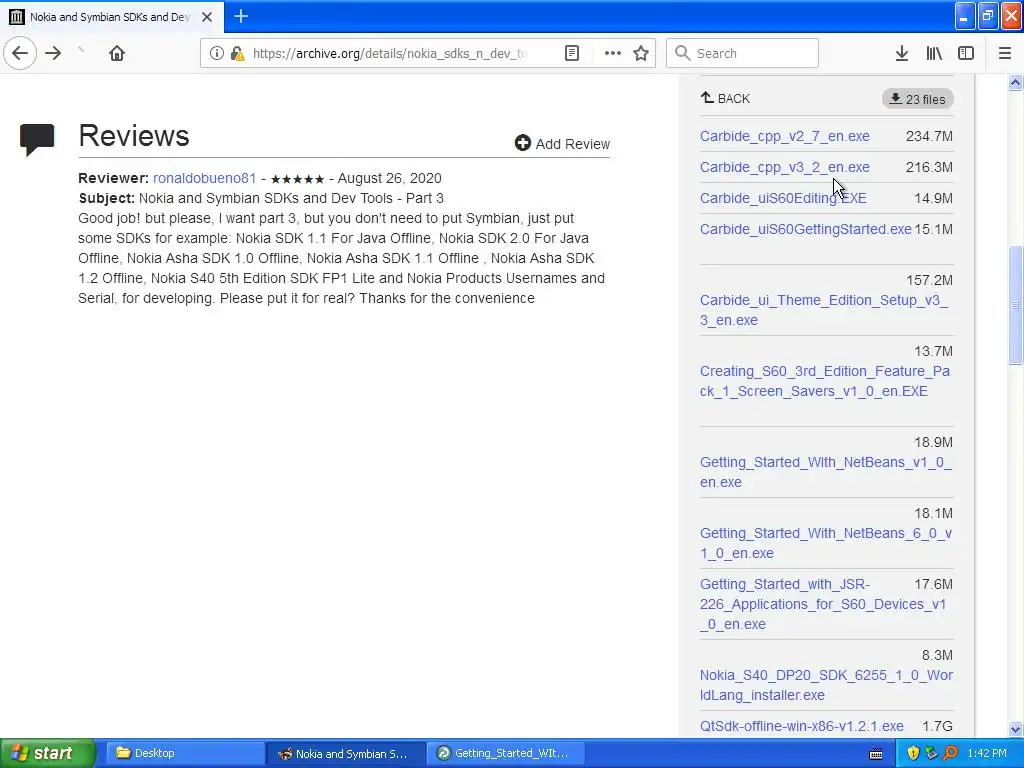Go back to the previous page
Viewport: 1024px width, 768px height.
tap(20, 53)
